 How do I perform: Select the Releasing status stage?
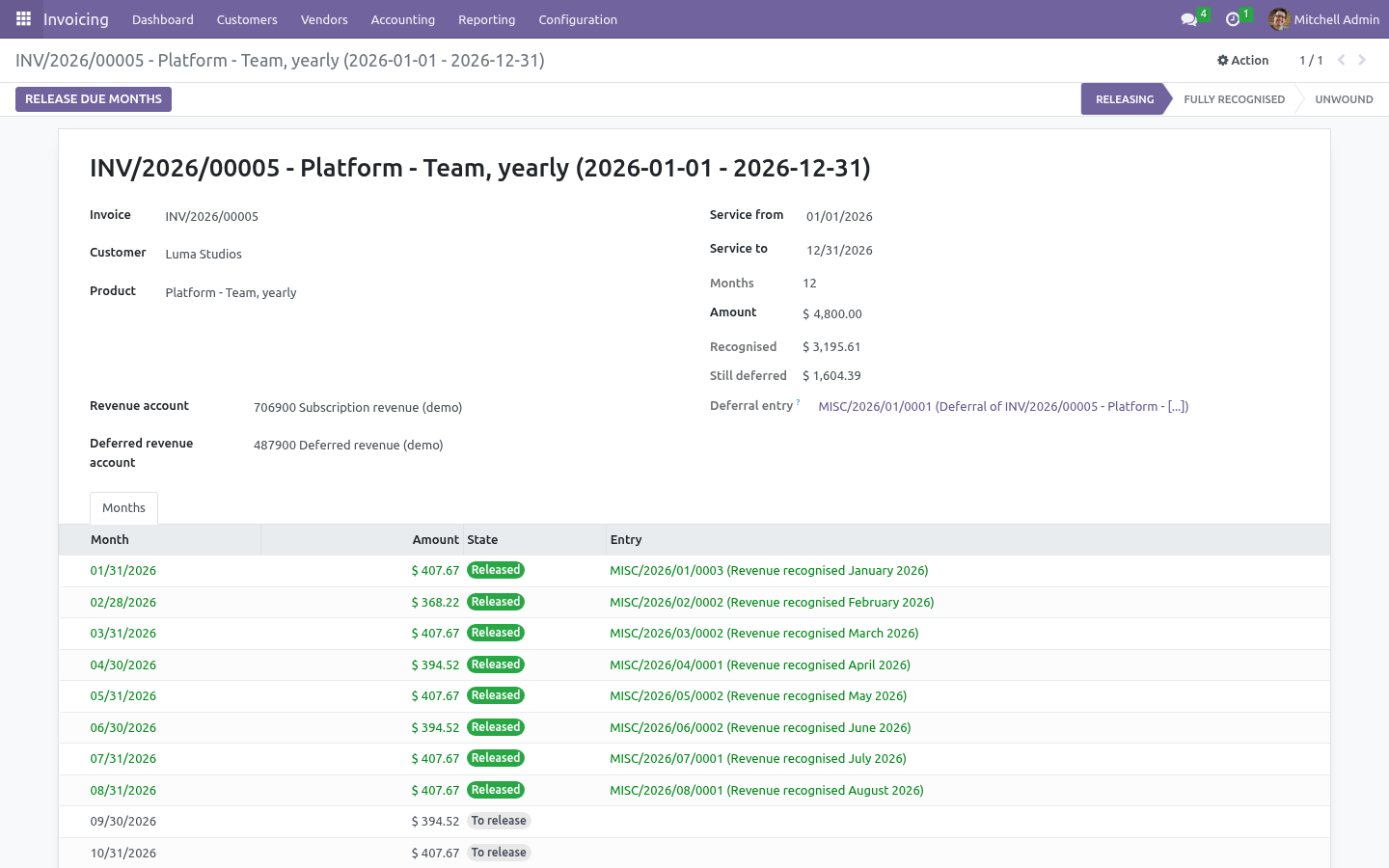(x=1125, y=99)
